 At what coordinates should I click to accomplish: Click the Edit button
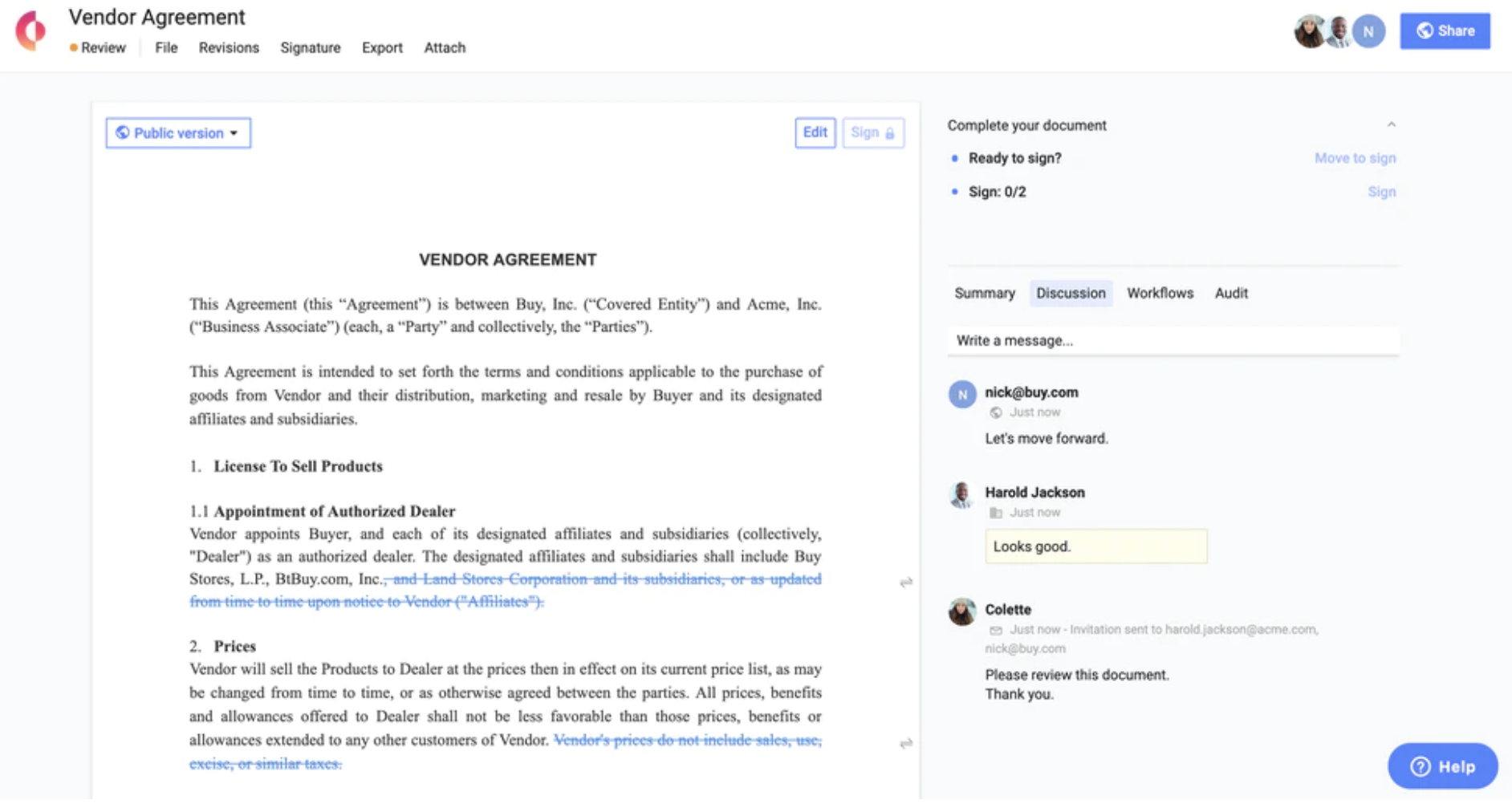[815, 132]
